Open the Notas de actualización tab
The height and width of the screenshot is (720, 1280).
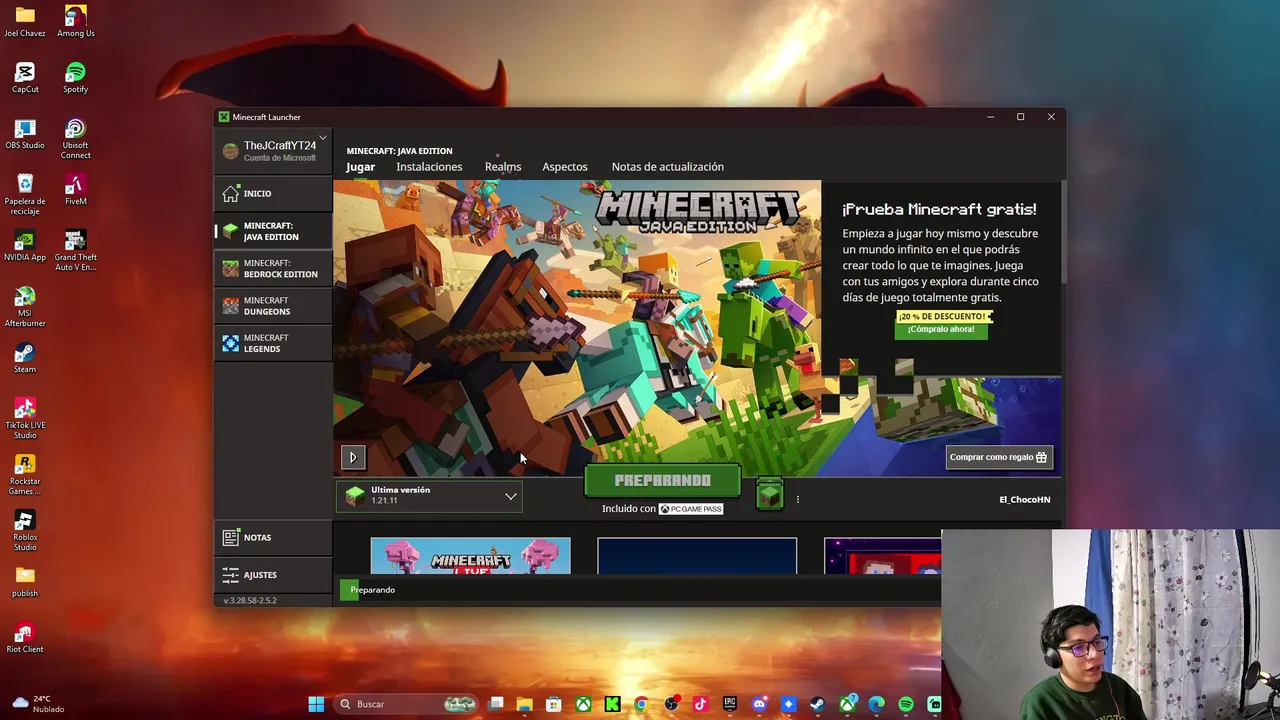[x=667, y=167]
